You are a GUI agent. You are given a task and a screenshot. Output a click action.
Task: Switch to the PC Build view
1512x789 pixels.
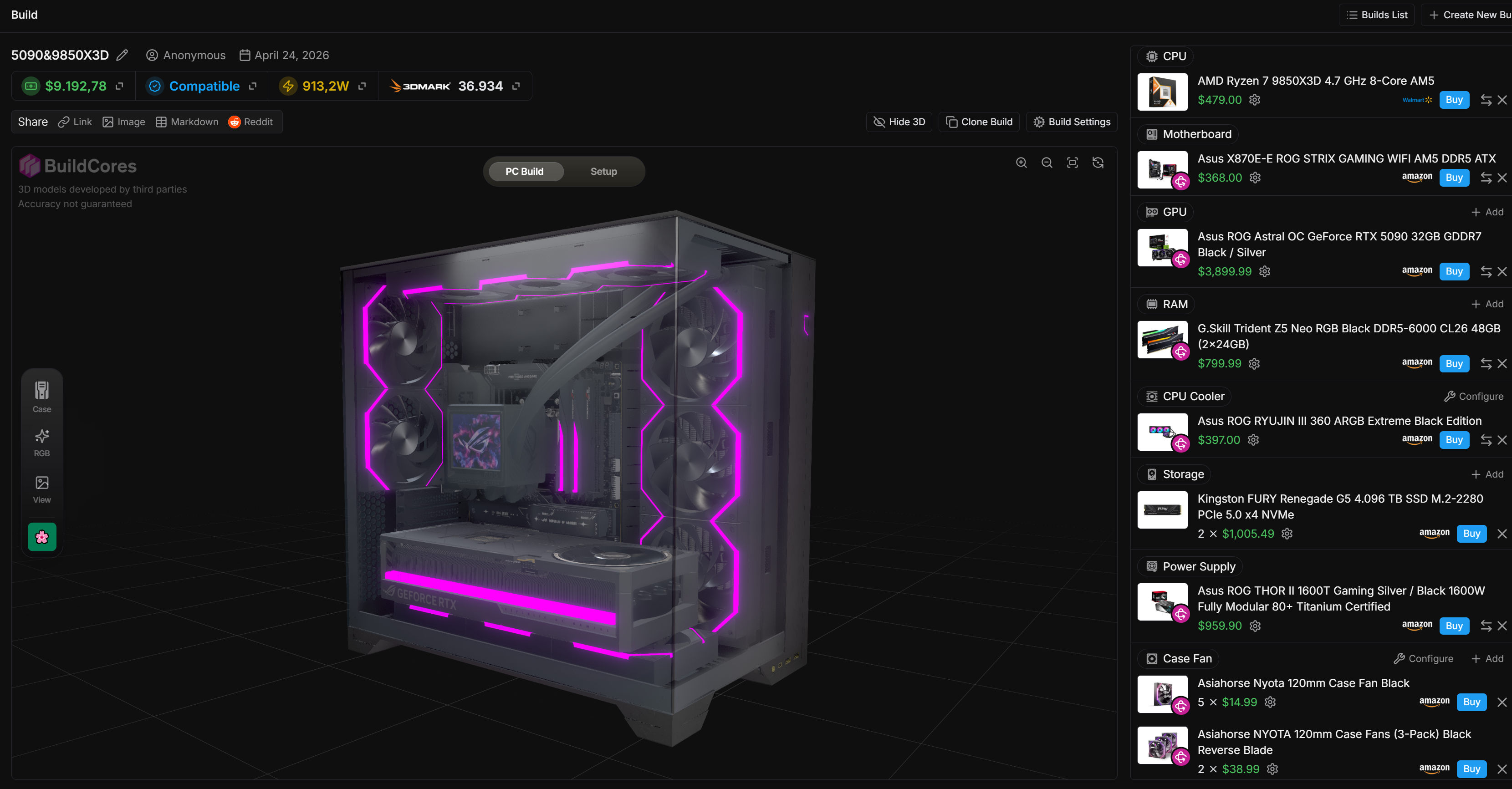tap(525, 171)
